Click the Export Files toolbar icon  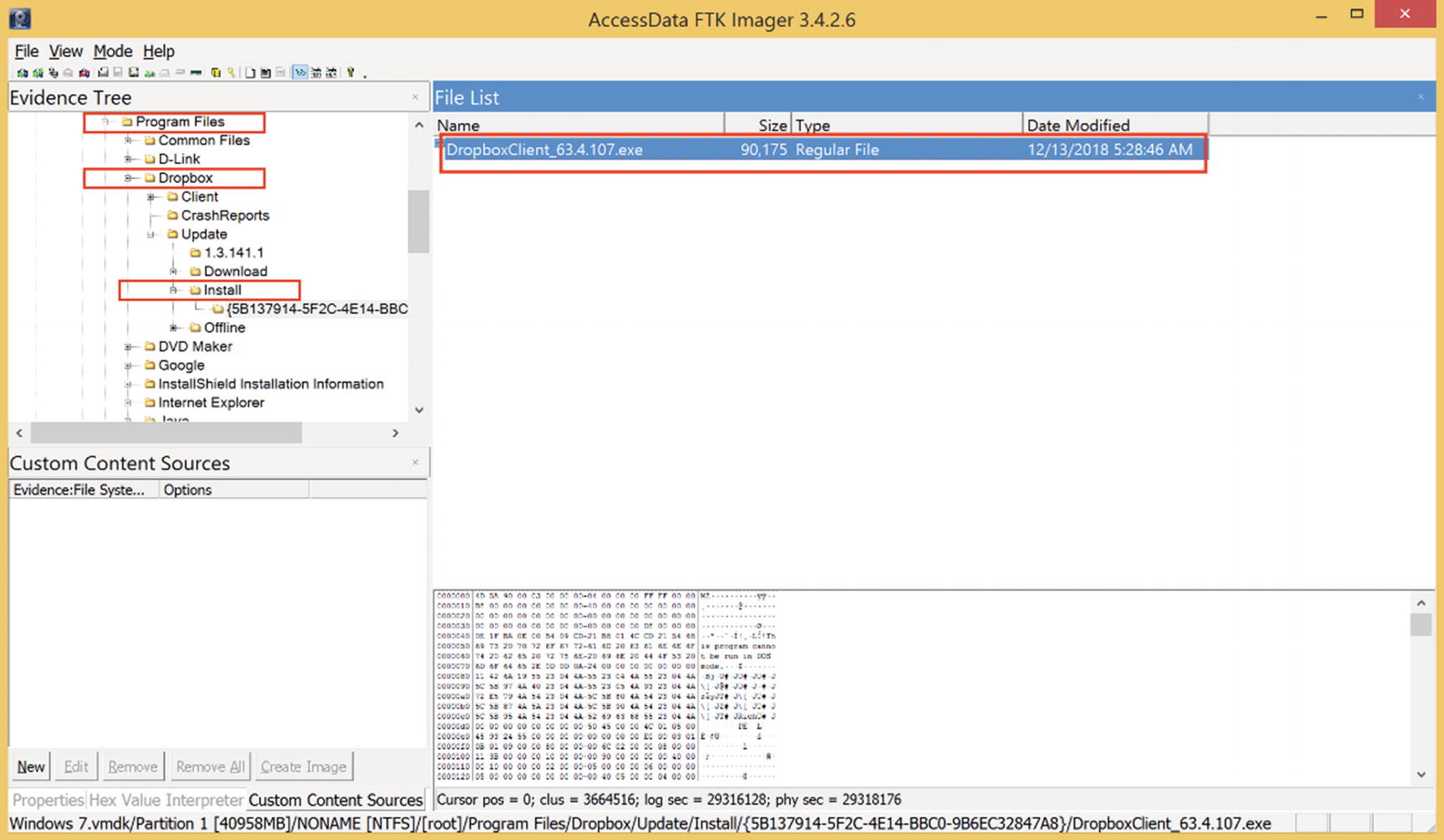coord(250,73)
